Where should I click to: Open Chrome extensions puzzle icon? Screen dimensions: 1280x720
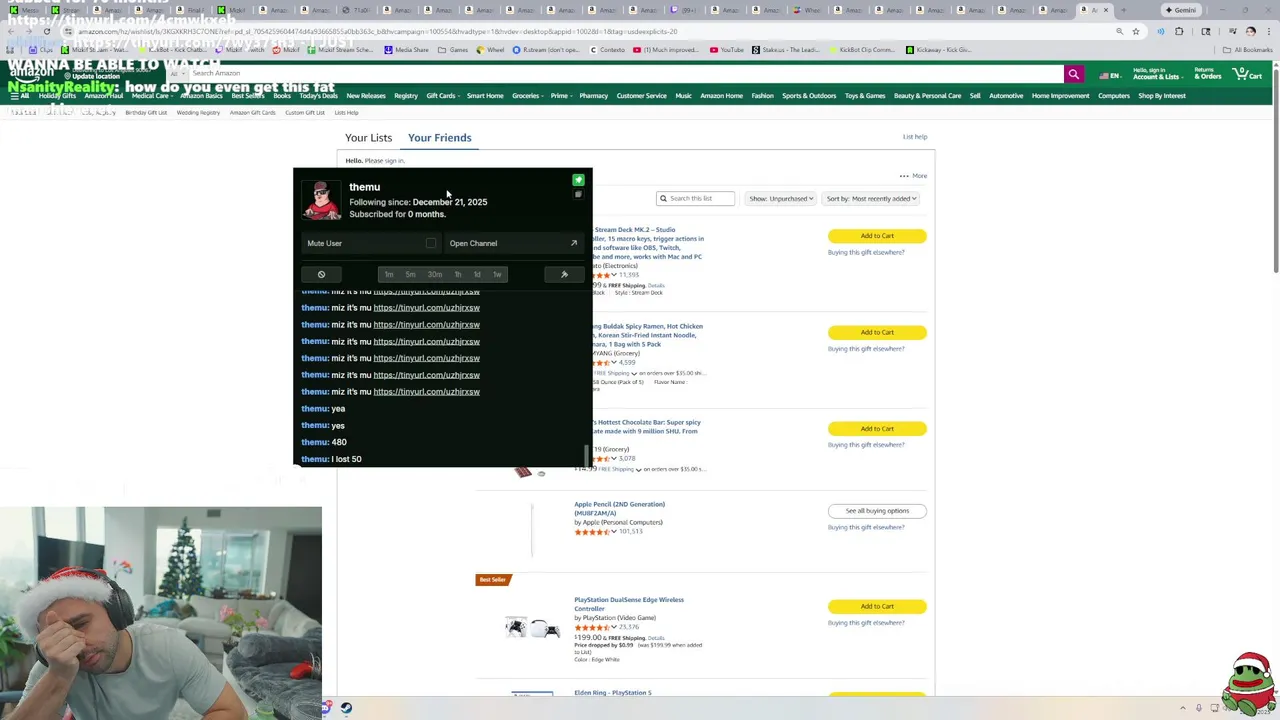1179,31
